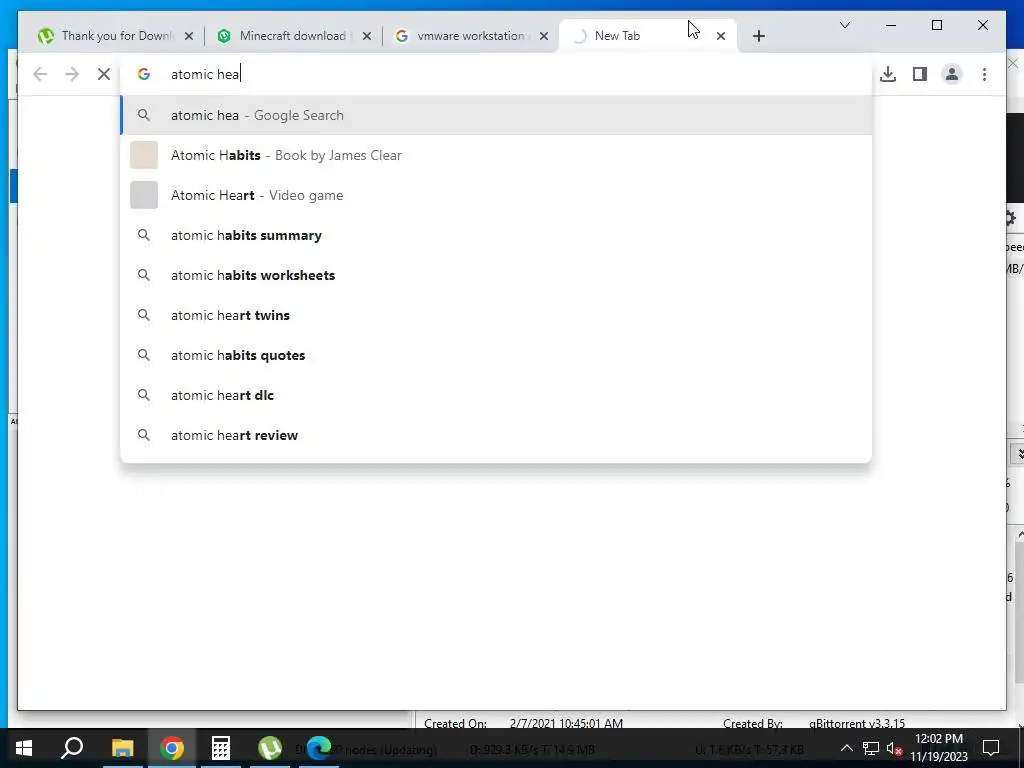
Task: Open a new browser tab with plus
Action: 758,36
